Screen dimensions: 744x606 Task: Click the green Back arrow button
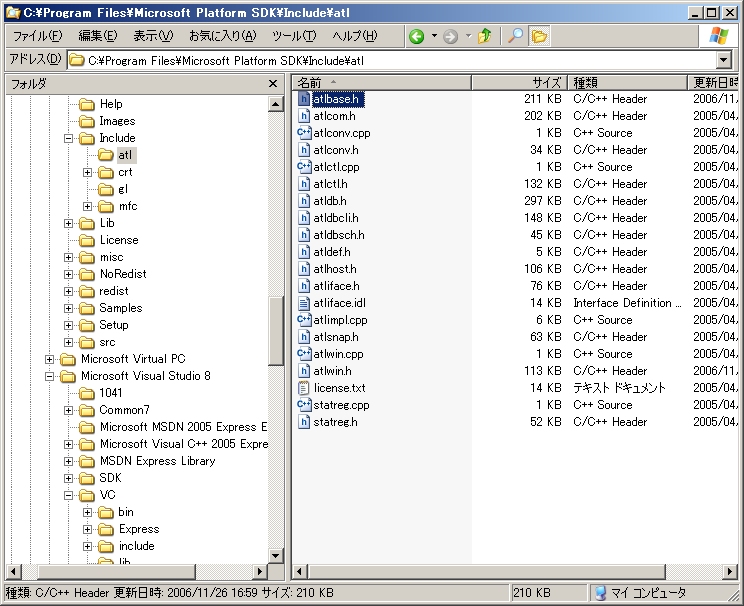[417, 36]
